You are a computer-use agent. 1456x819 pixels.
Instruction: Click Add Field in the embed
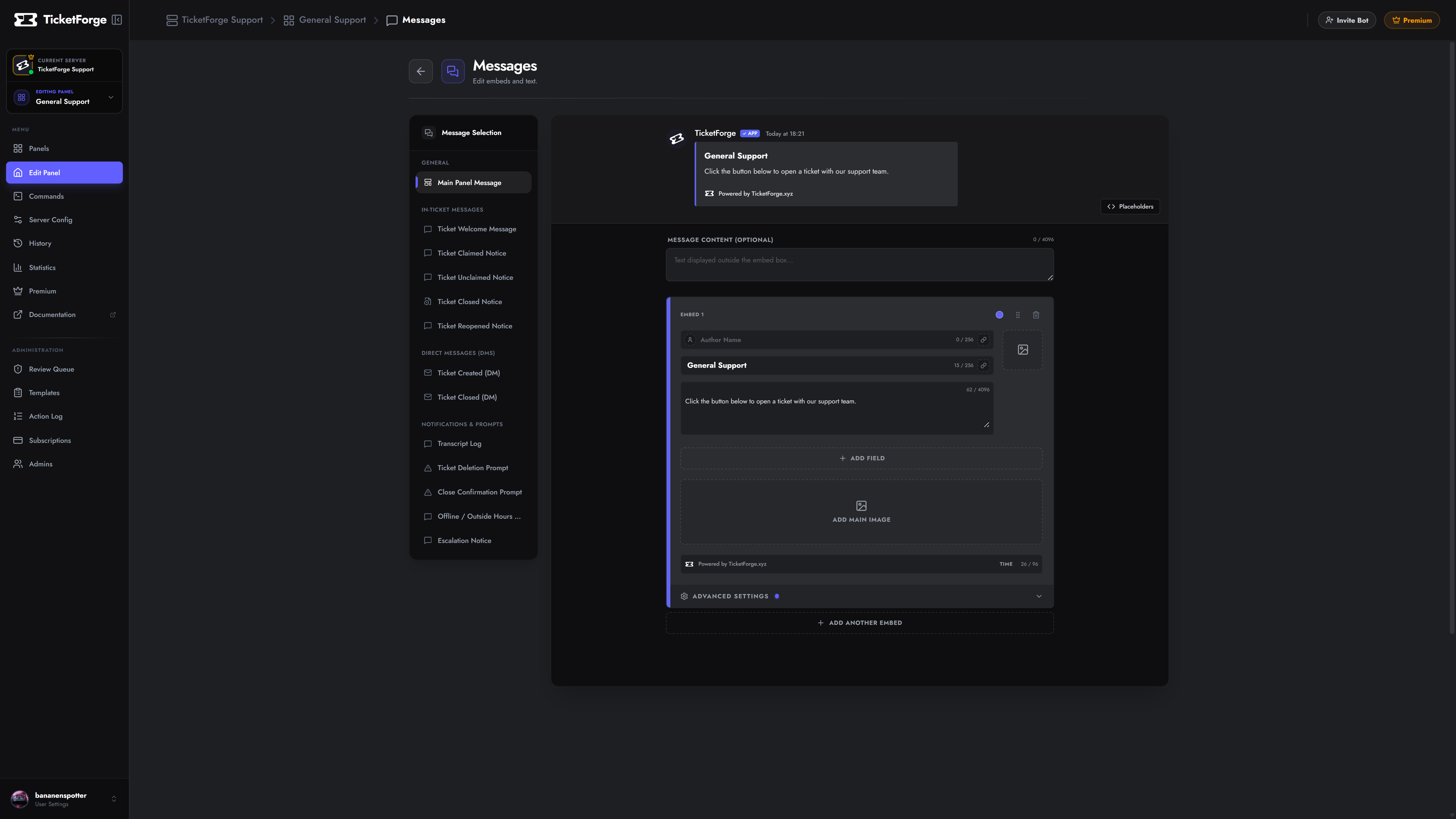point(861,458)
